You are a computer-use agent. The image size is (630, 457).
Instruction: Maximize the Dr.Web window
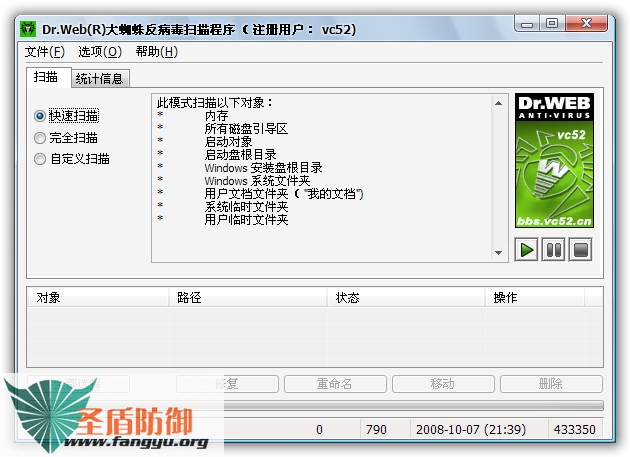pyautogui.click(x=552, y=24)
